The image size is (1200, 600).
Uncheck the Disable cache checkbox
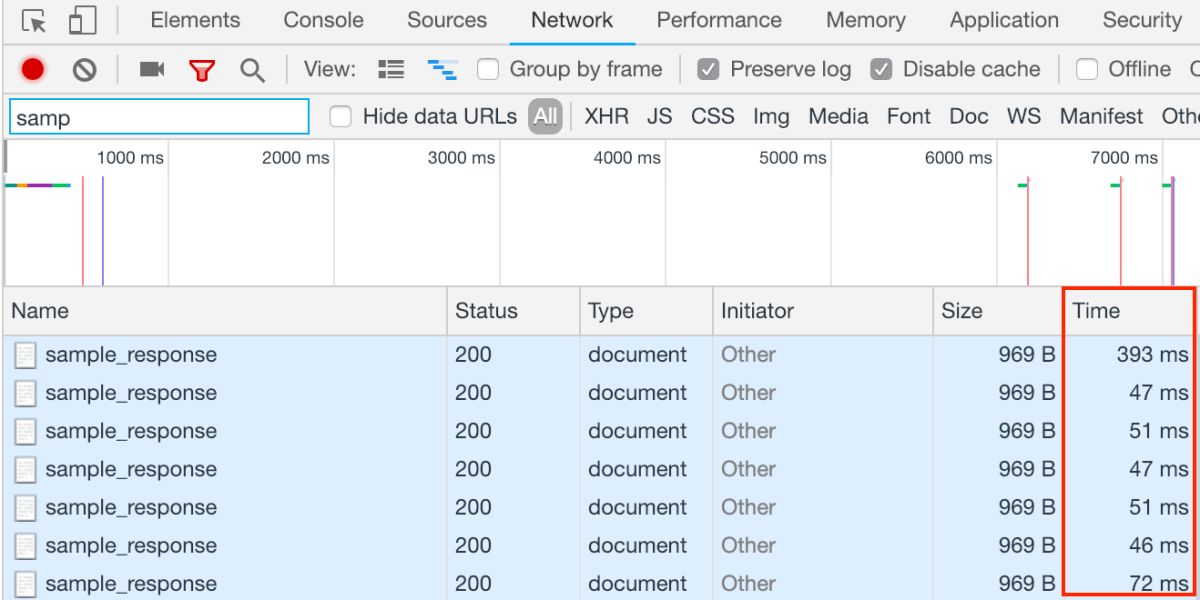(x=881, y=70)
